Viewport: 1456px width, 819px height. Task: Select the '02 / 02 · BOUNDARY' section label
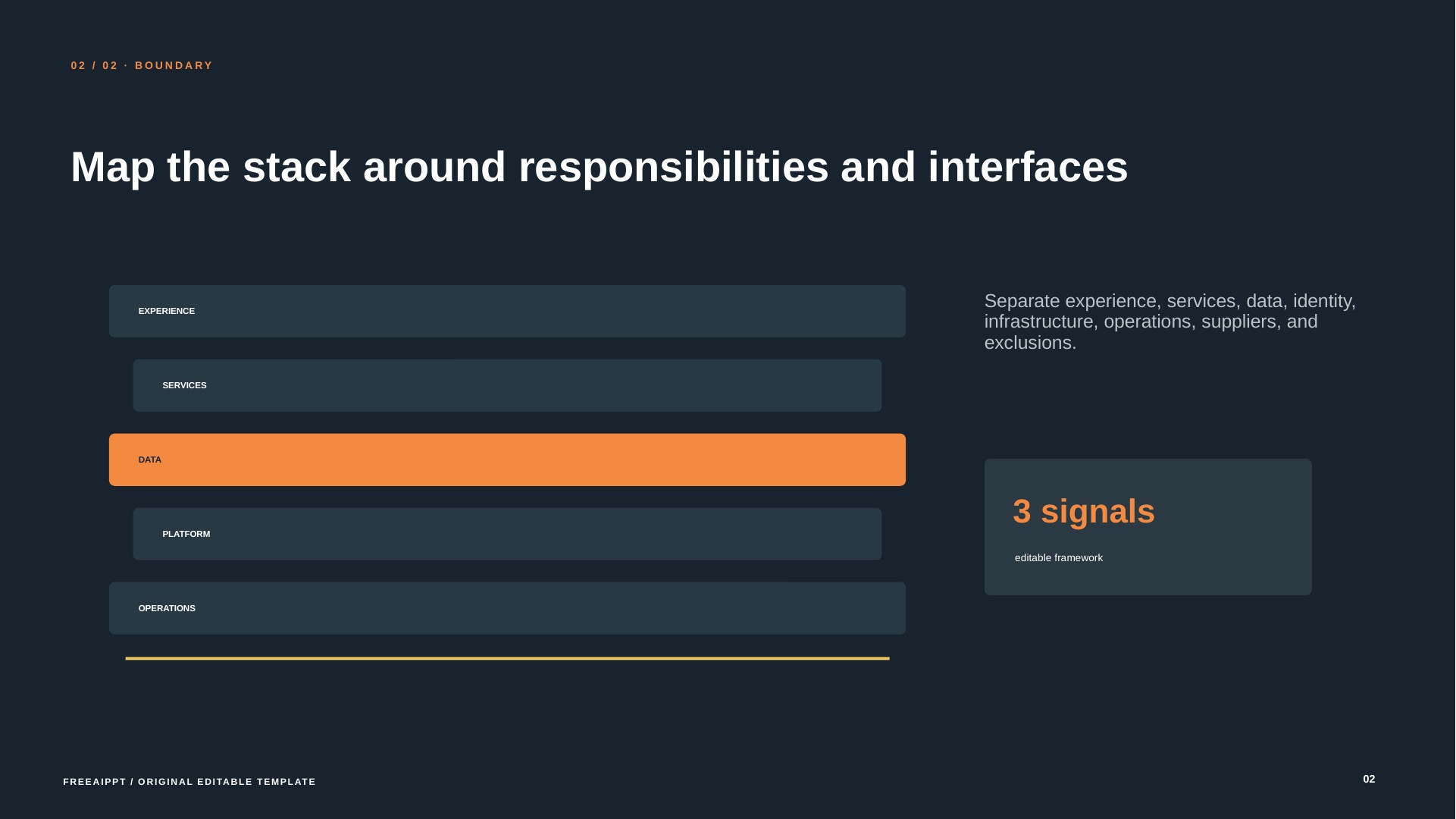pos(142,66)
